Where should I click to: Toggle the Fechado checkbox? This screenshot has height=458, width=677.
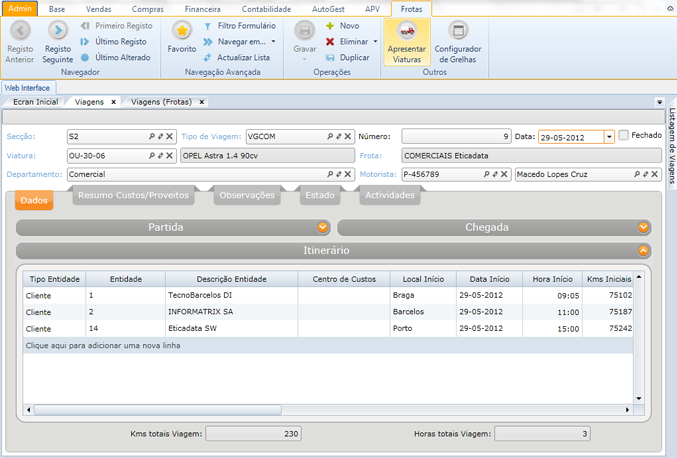[x=624, y=135]
